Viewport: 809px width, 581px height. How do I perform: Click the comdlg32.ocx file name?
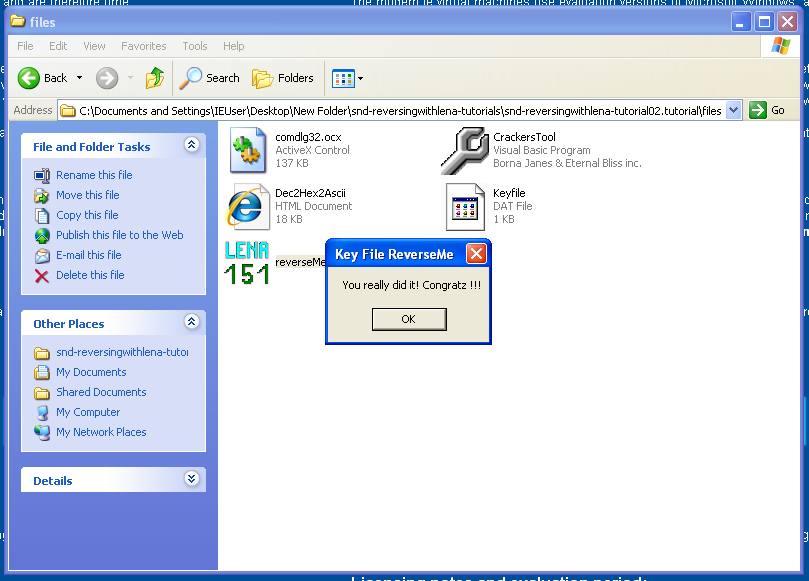click(308, 137)
